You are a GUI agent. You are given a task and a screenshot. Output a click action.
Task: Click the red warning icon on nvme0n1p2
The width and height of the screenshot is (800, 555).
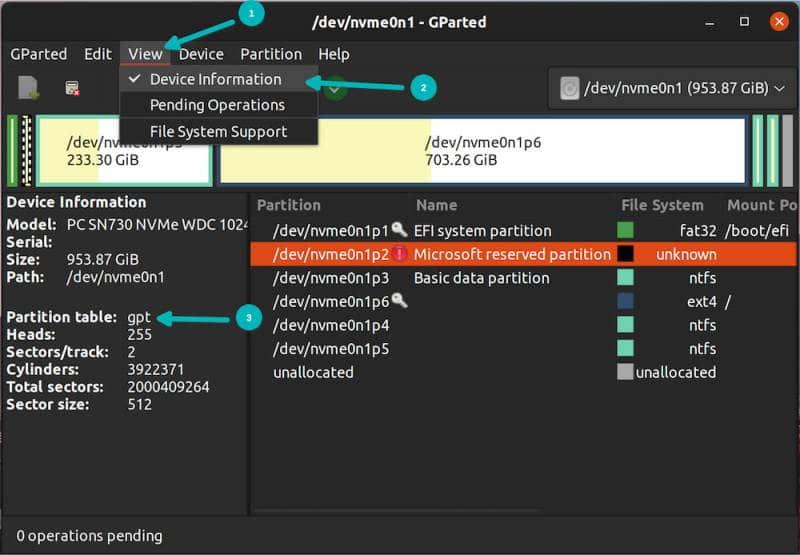point(400,254)
